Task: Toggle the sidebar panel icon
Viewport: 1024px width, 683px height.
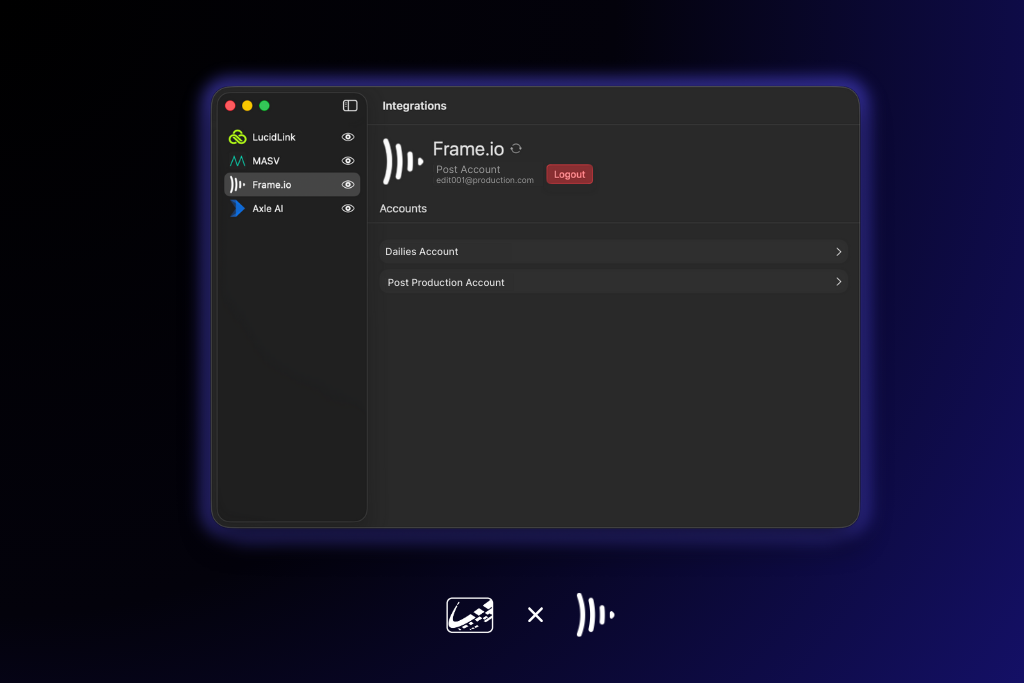Action: [x=350, y=106]
